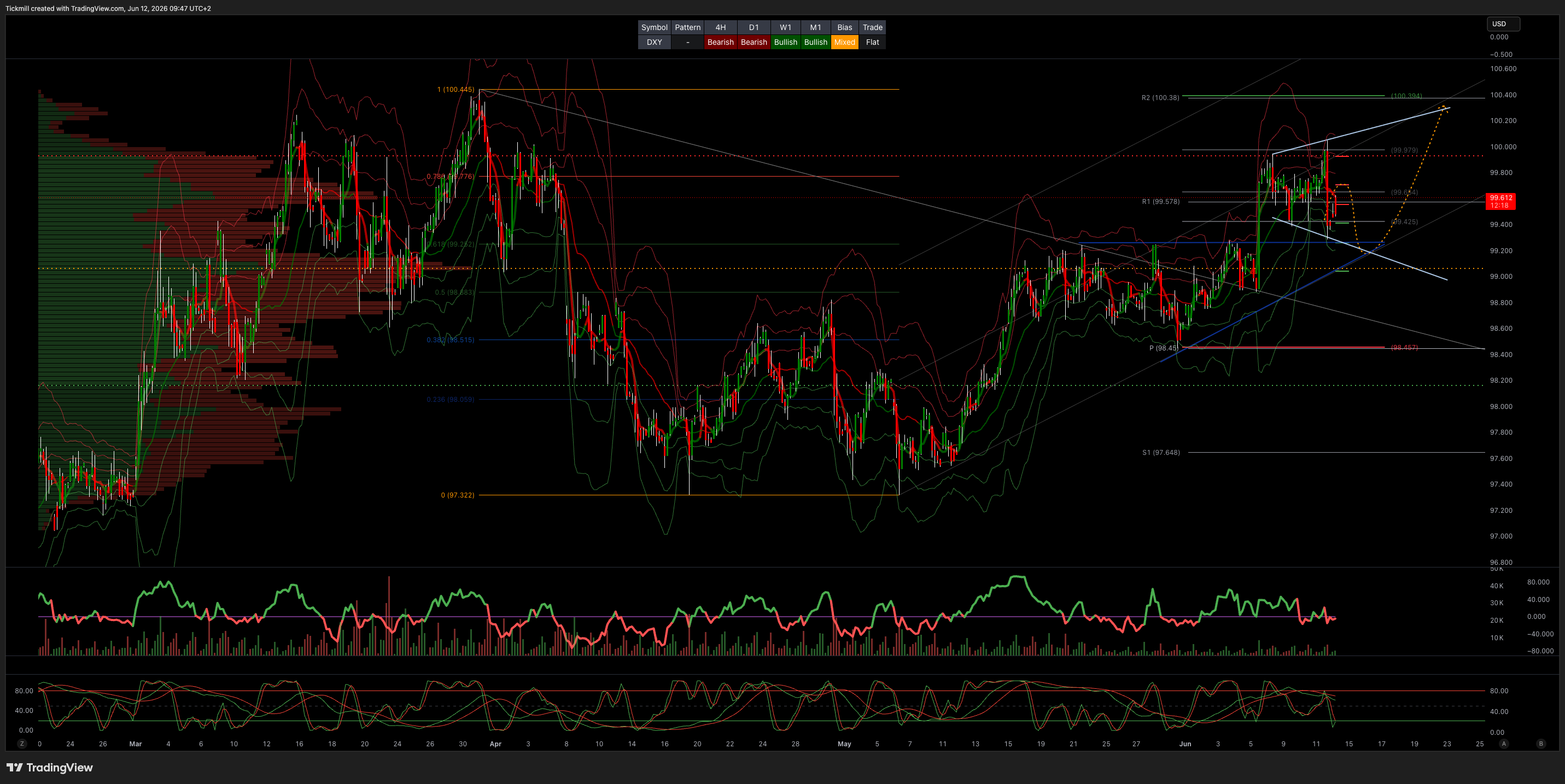Click the level value (99.979)

click(x=1404, y=150)
